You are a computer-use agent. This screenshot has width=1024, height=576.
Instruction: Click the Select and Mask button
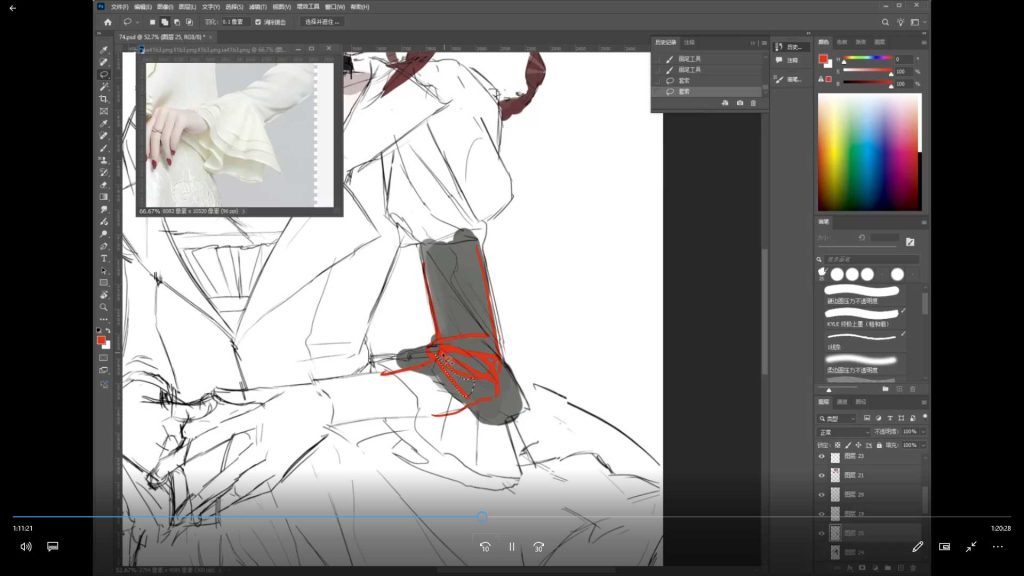pyautogui.click(x=322, y=22)
